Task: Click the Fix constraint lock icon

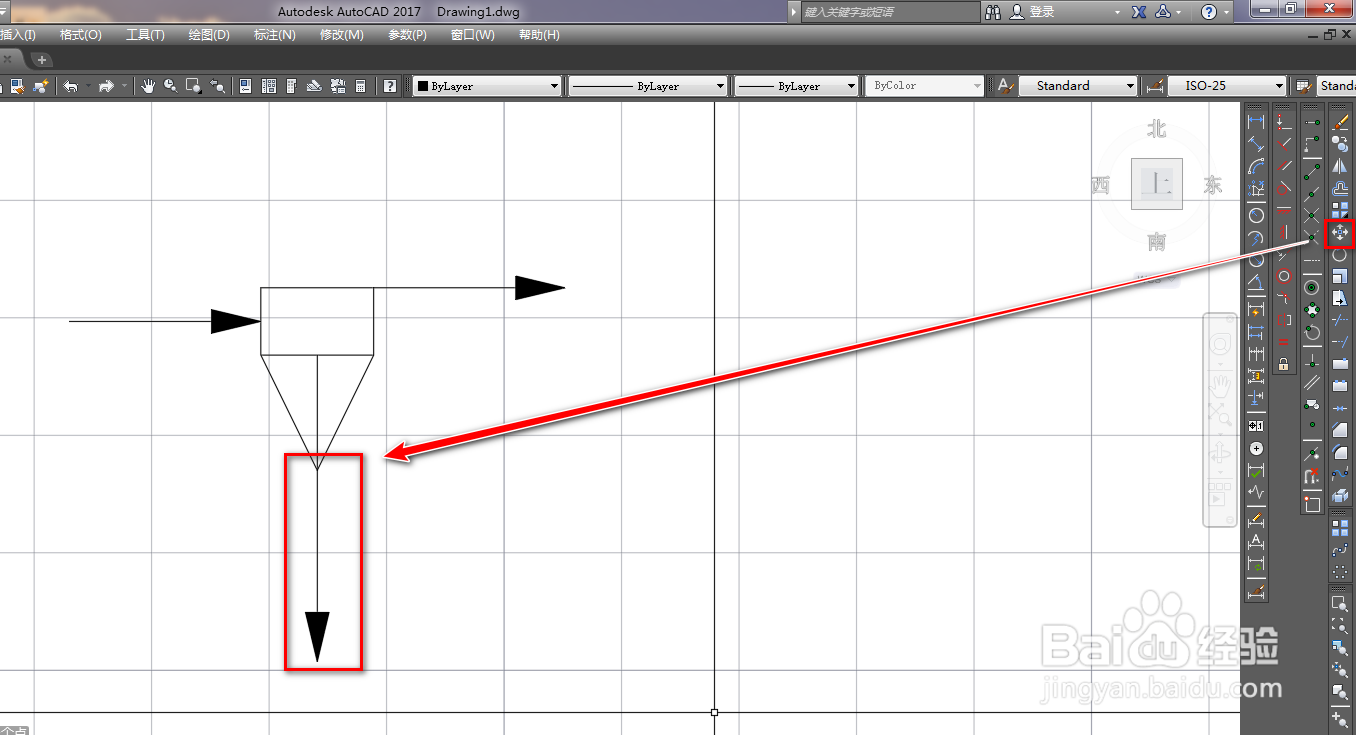Action: 1284,364
